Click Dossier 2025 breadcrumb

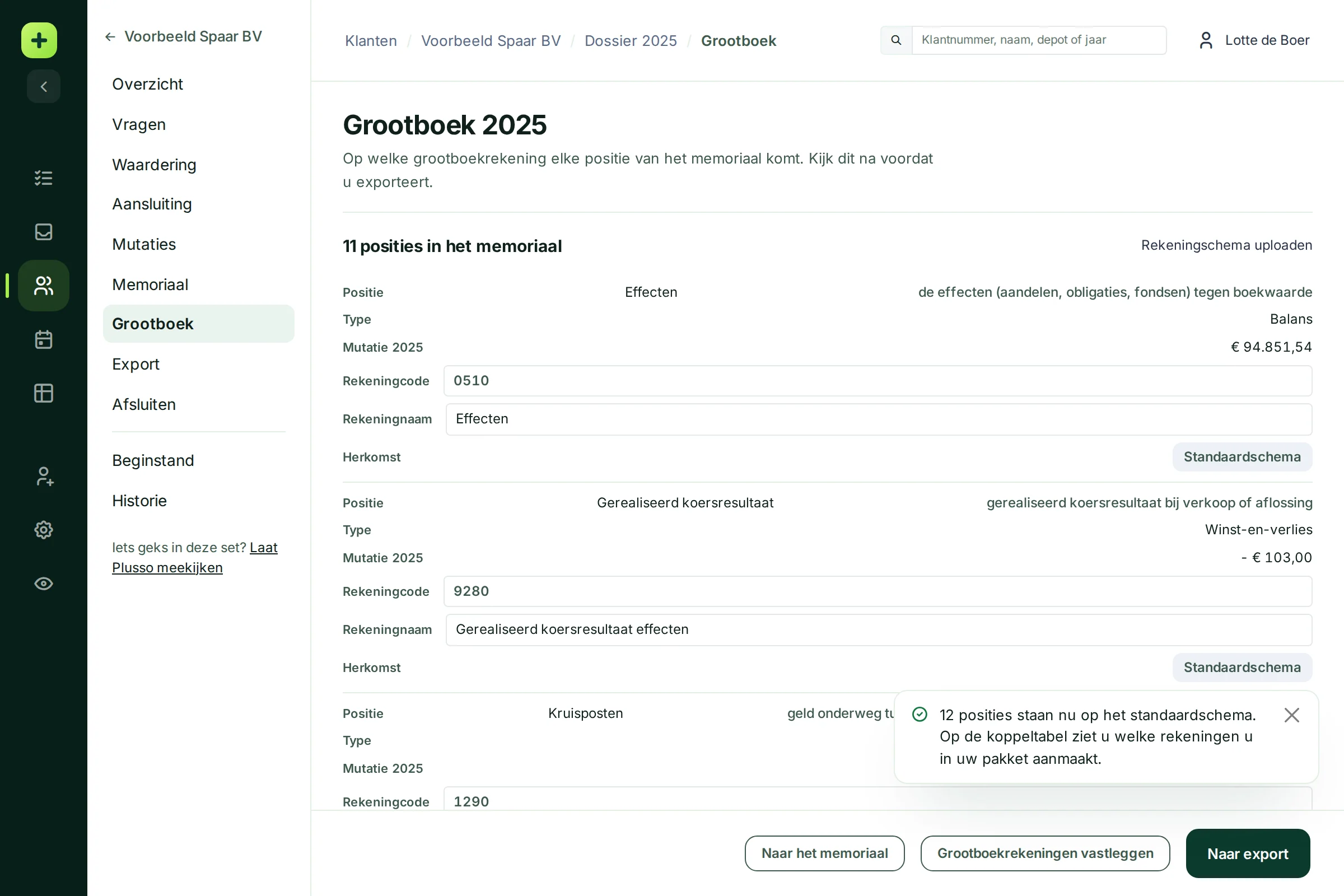[631, 40]
